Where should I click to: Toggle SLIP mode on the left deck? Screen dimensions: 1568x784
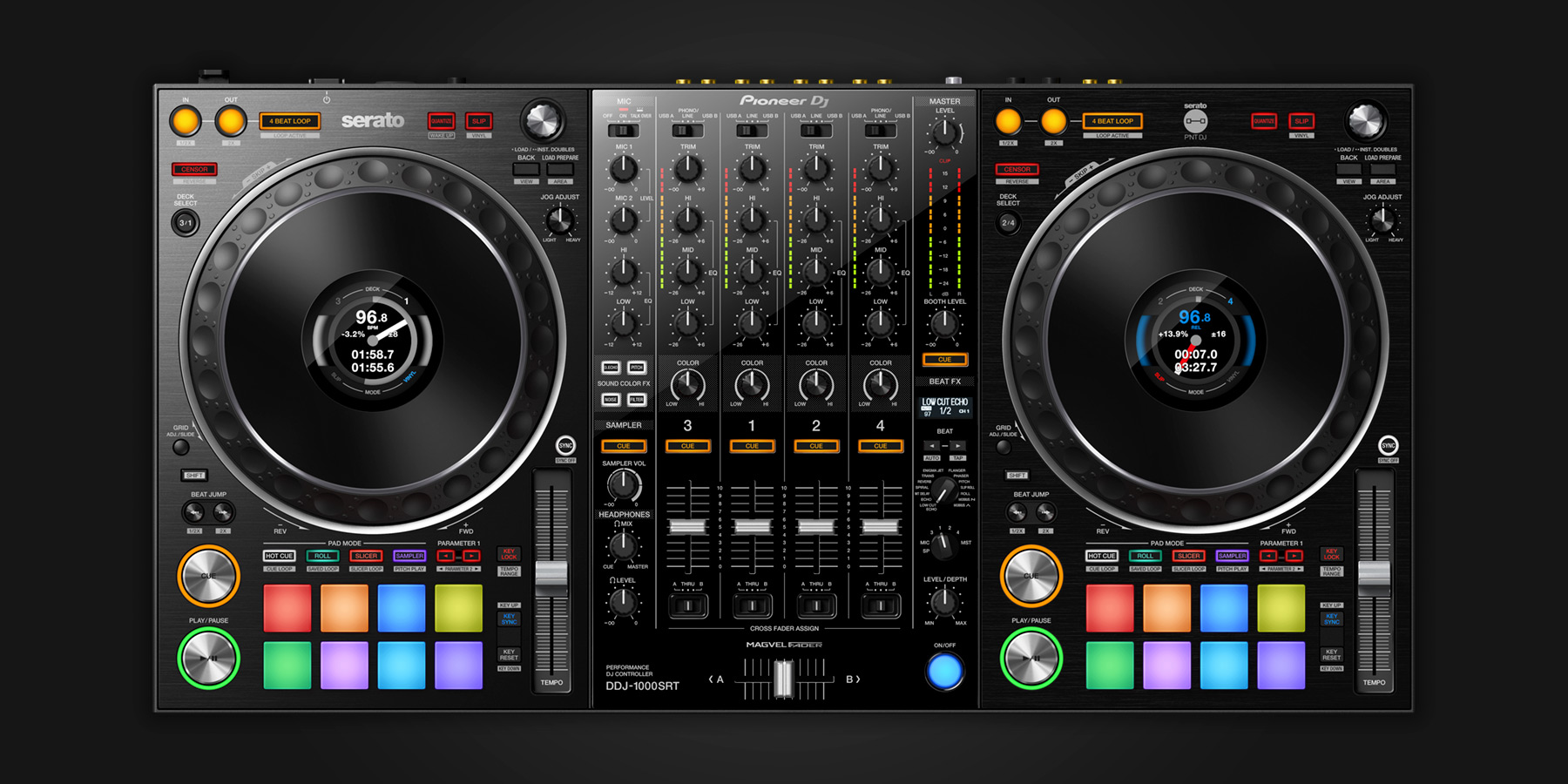(x=479, y=121)
